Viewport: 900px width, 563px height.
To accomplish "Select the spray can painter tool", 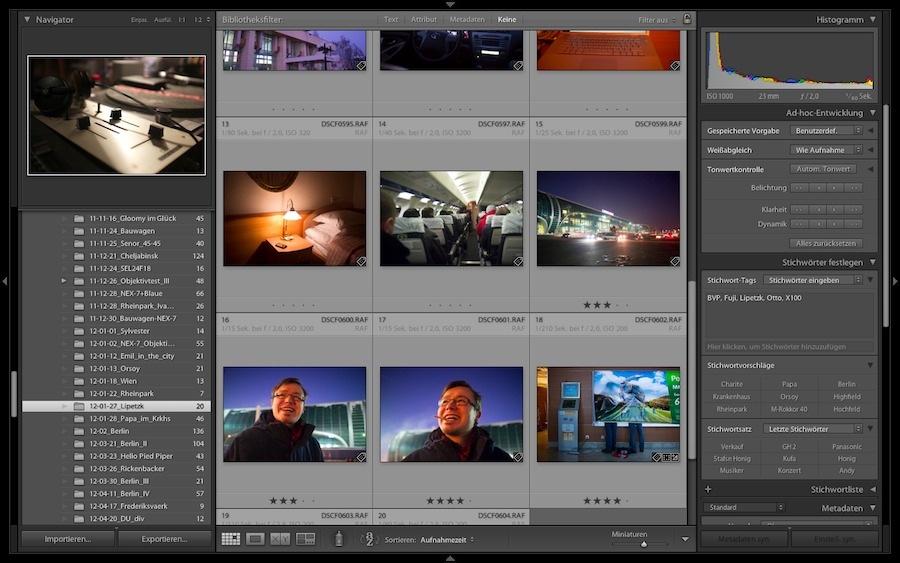I will pyautogui.click(x=338, y=539).
